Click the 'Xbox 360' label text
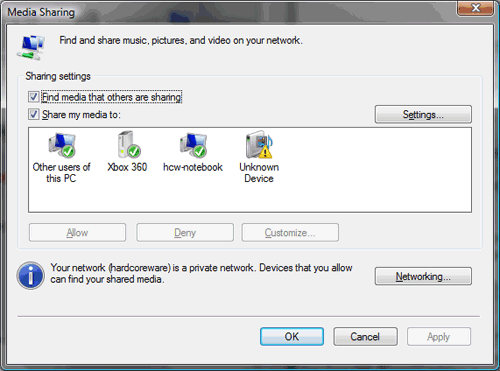 pos(127,167)
